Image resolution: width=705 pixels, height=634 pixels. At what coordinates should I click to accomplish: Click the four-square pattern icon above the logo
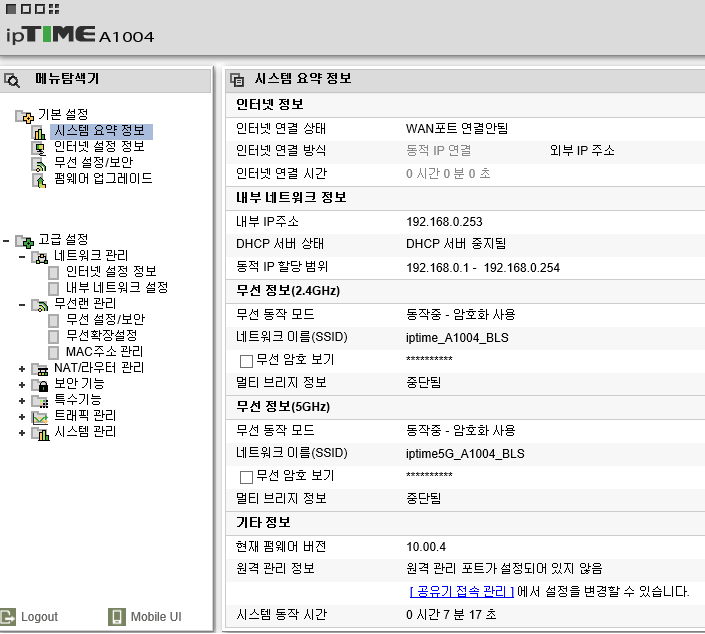54,9
